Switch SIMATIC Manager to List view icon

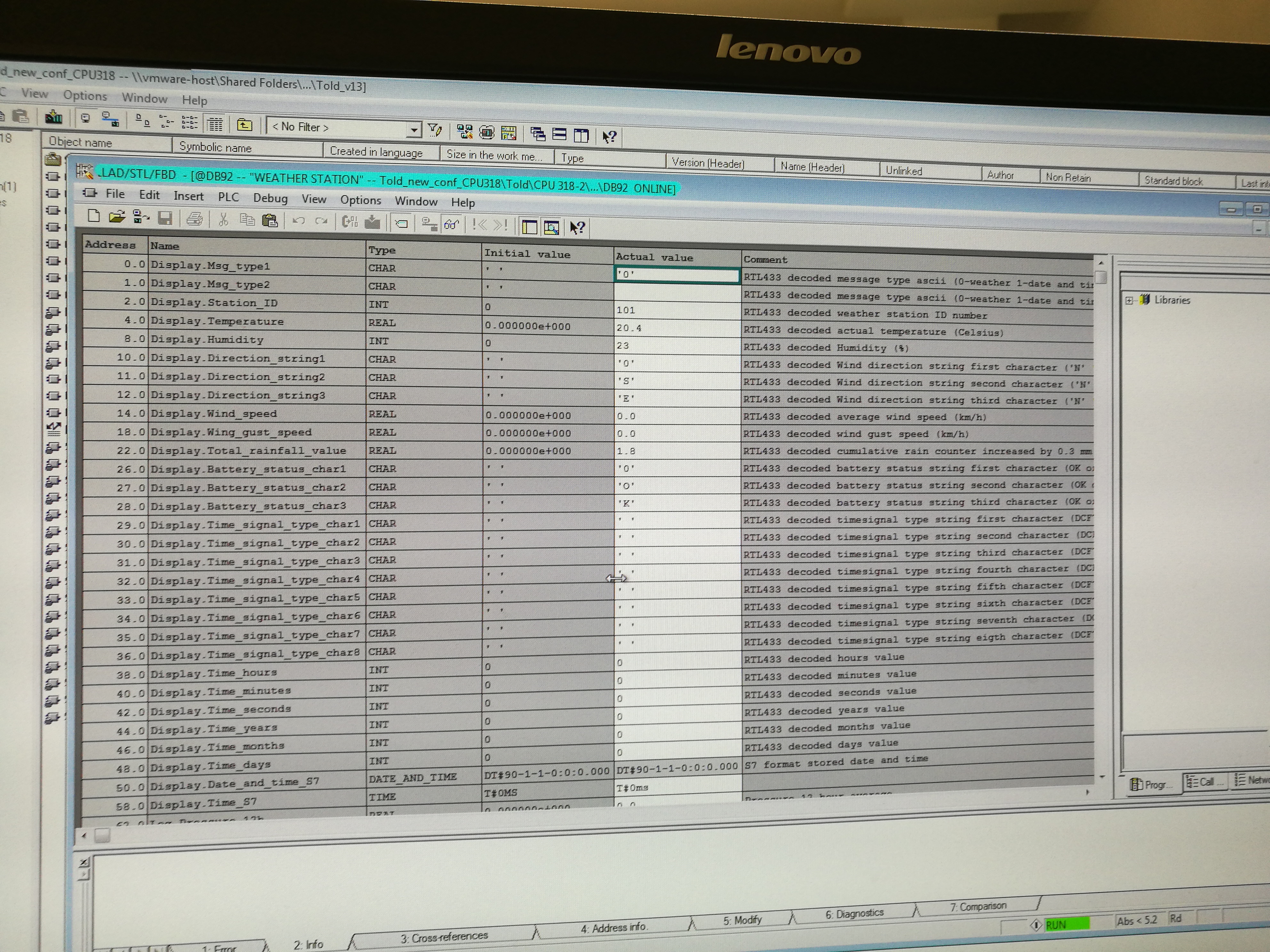pyautogui.click(x=189, y=122)
